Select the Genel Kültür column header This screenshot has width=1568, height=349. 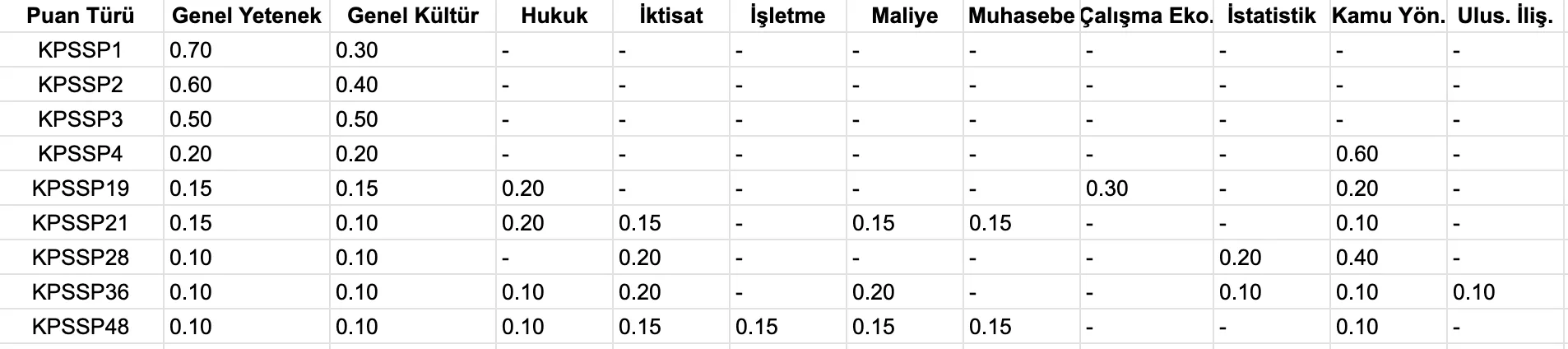point(413,16)
